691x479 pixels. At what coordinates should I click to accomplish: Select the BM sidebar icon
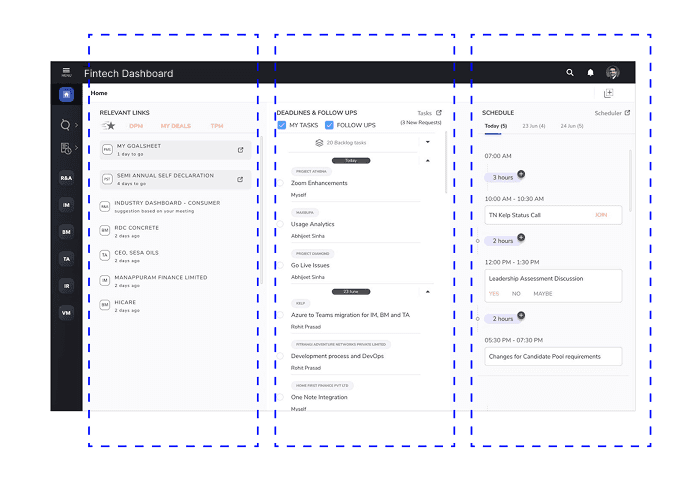point(66,232)
